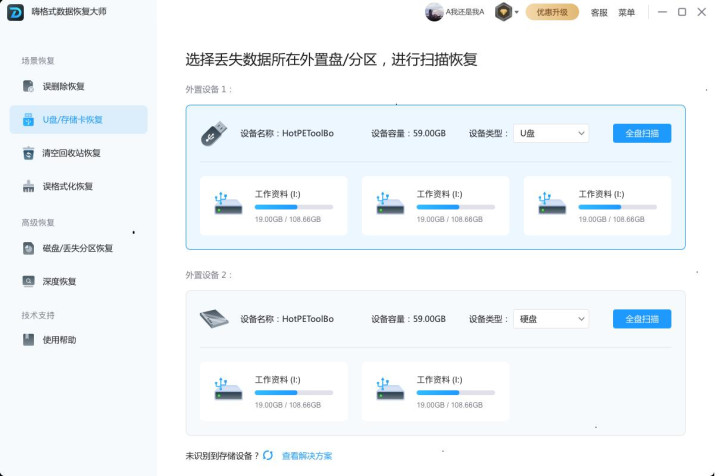Expand the VIP badge dropdown arrow

click(518, 13)
